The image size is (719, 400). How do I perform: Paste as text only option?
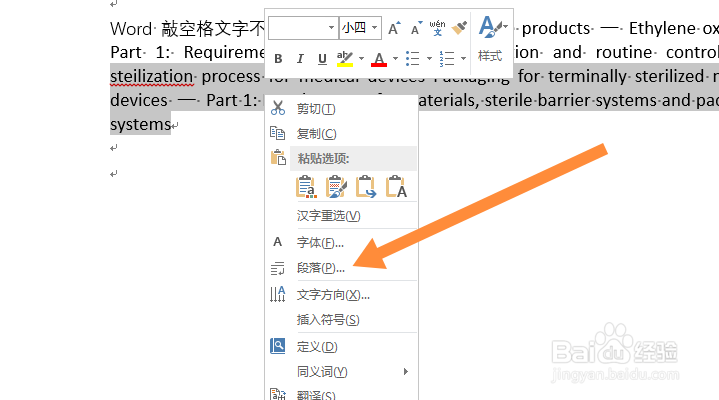point(396,187)
